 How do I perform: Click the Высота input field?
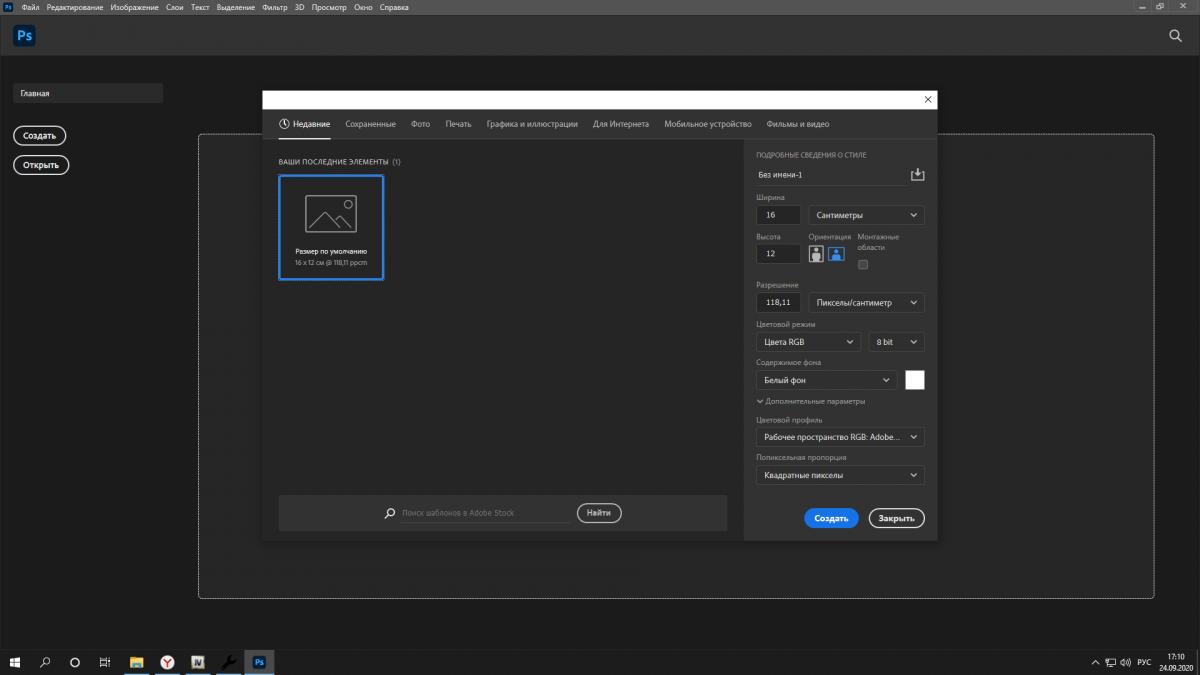coord(779,254)
